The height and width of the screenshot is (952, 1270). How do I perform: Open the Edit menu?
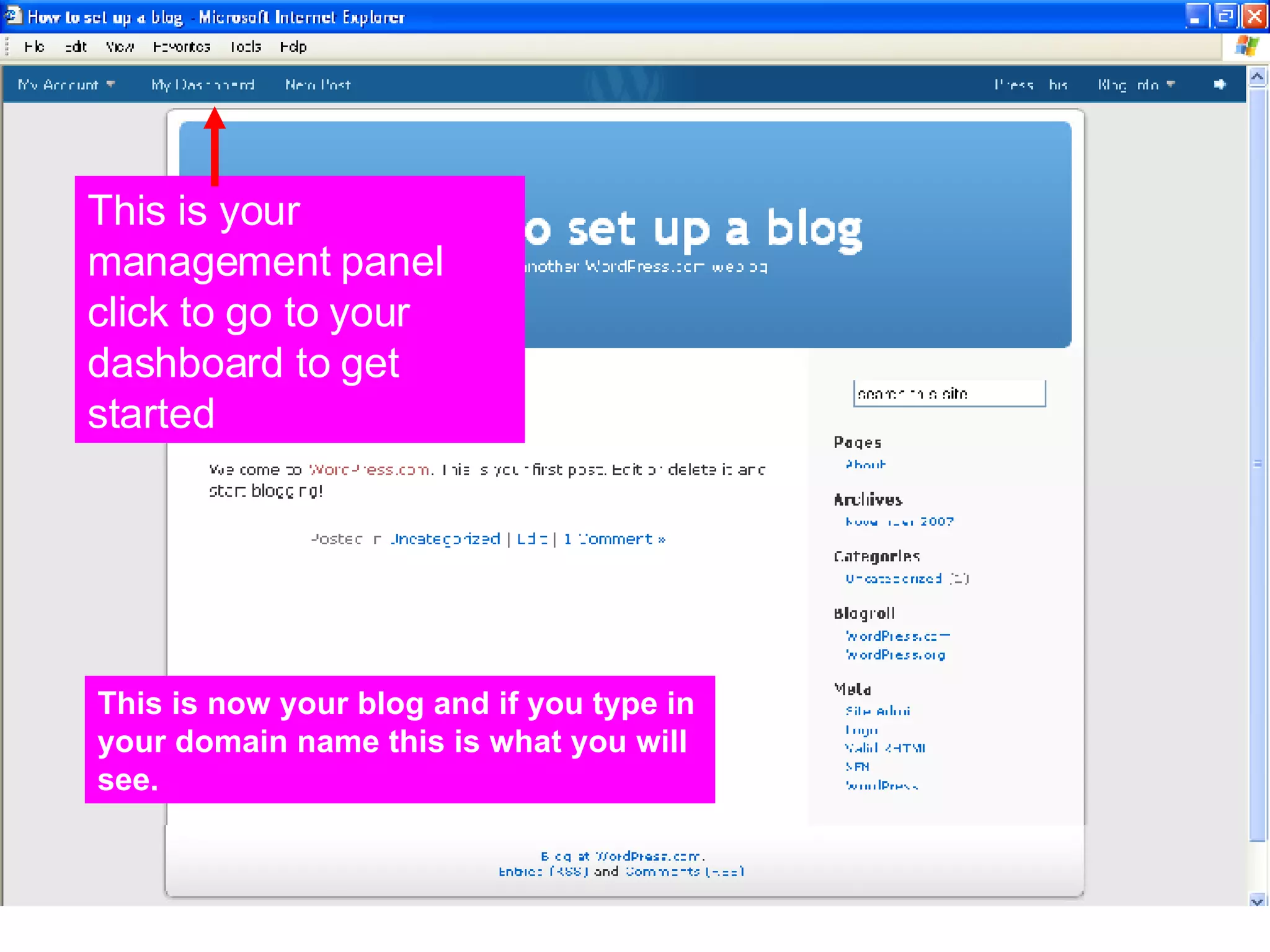click(x=76, y=47)
